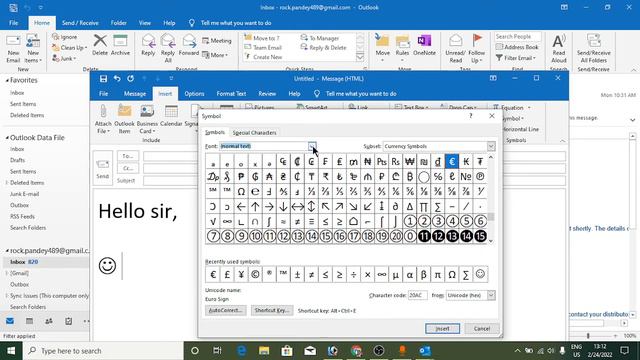The height and width of the screenshot is (360, 640).
Task: Pick smiley face from recently used symbols
Action: [x=480, y=274]
